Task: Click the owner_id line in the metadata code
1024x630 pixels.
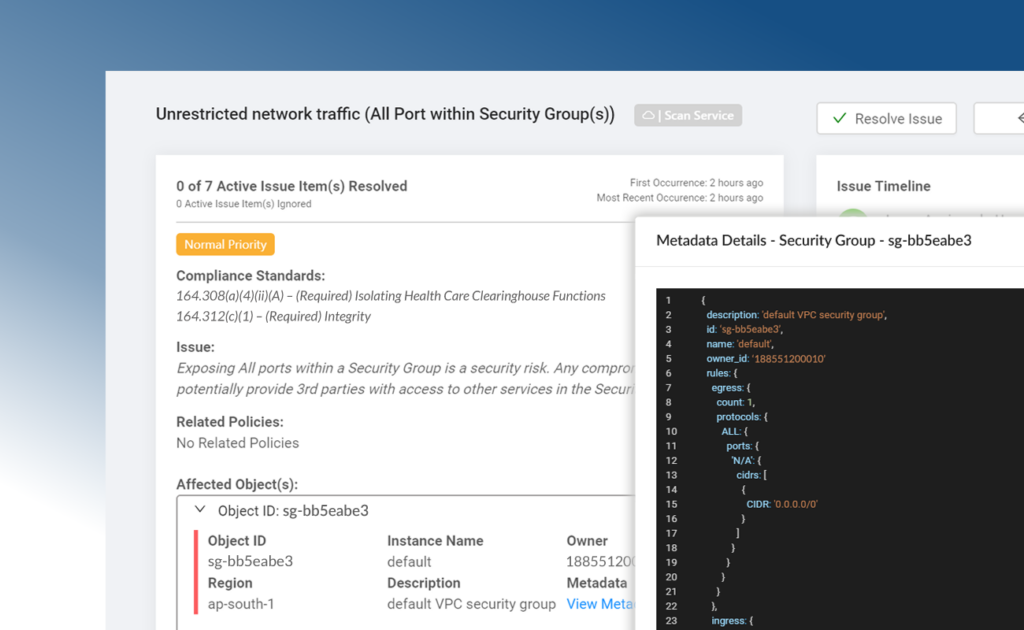Action: pyautogui.click(x=766, y=358)
